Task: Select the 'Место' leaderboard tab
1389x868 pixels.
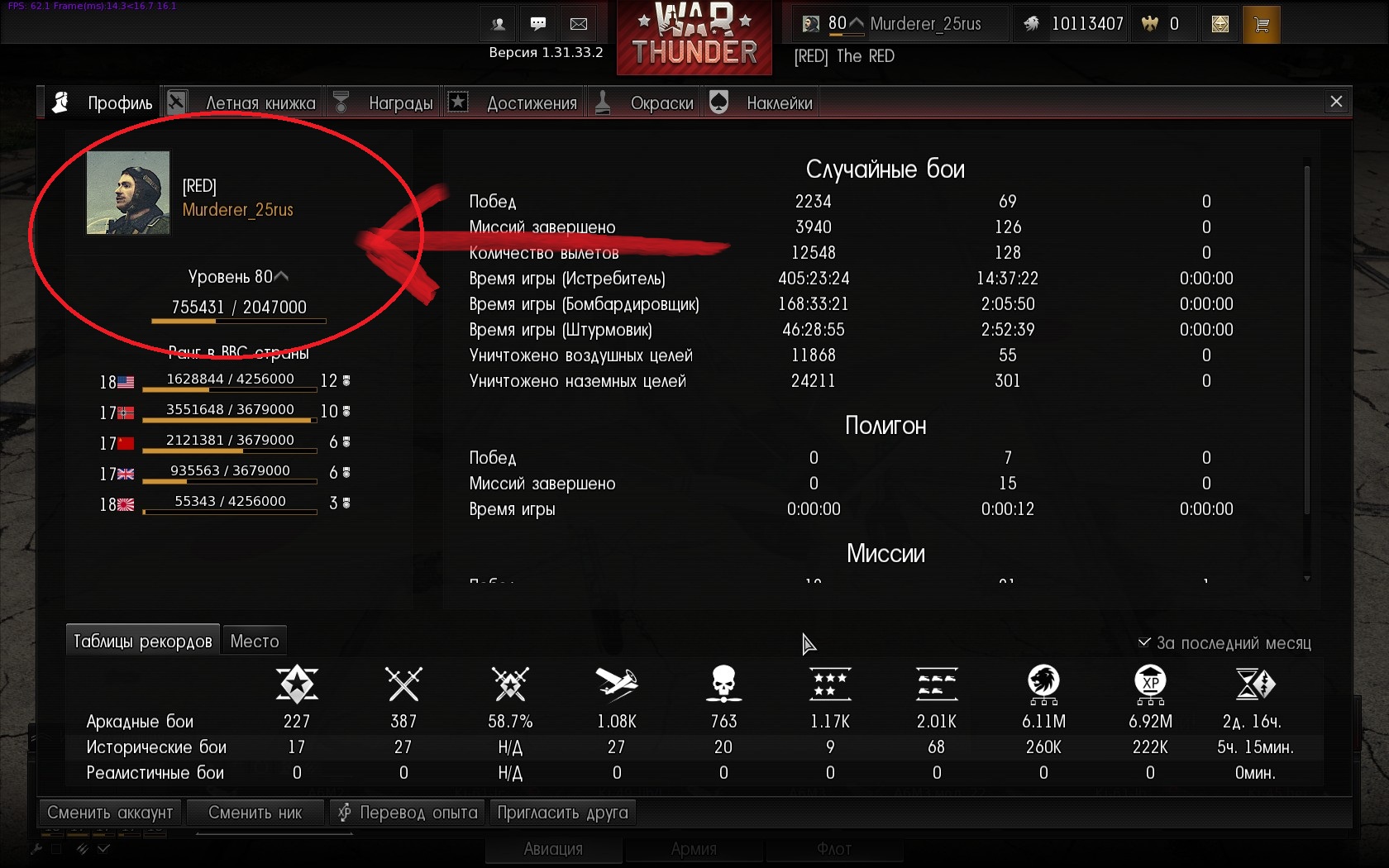Action: pos(255,641)
